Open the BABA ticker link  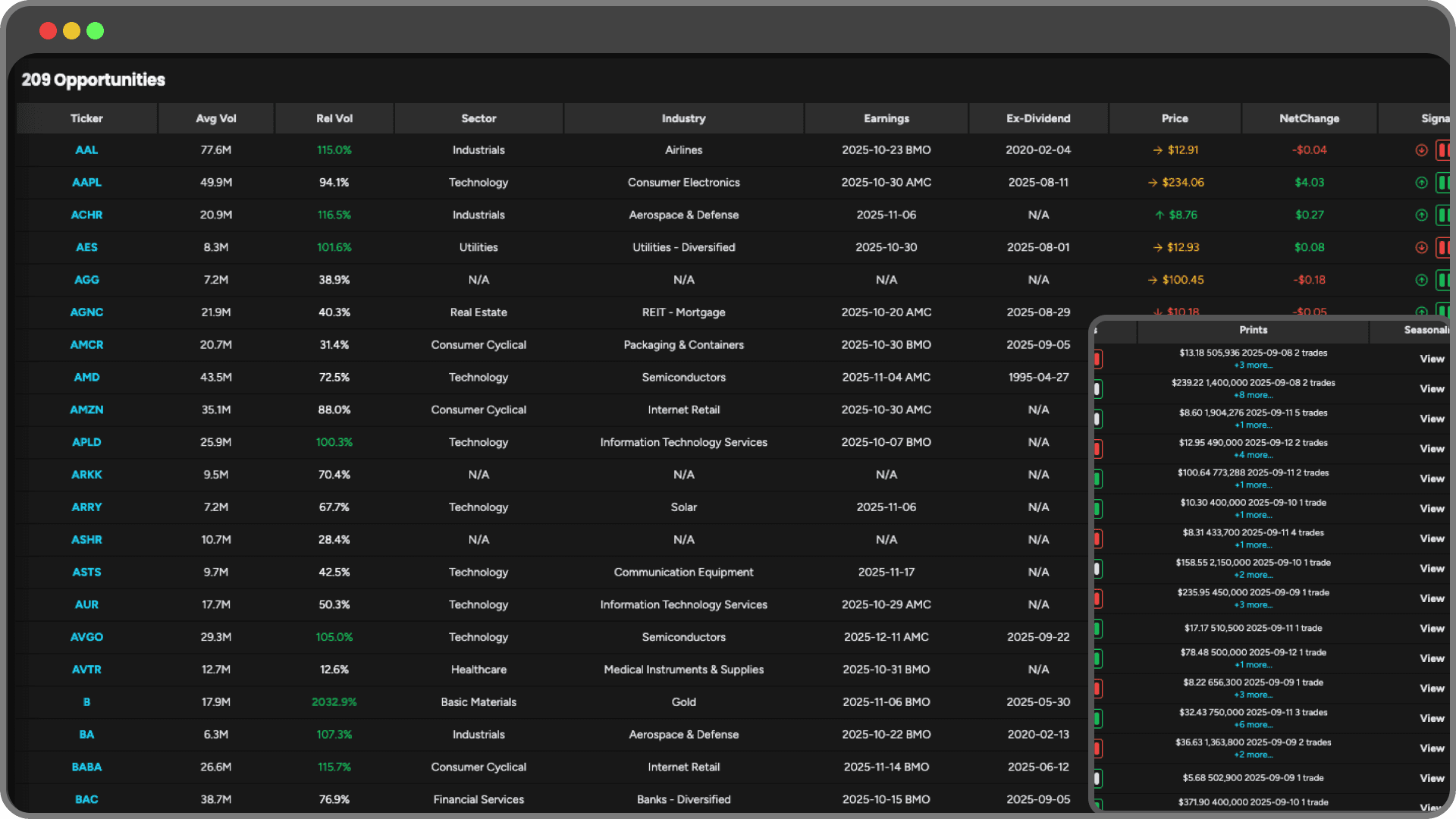click(x=86, y=767)
